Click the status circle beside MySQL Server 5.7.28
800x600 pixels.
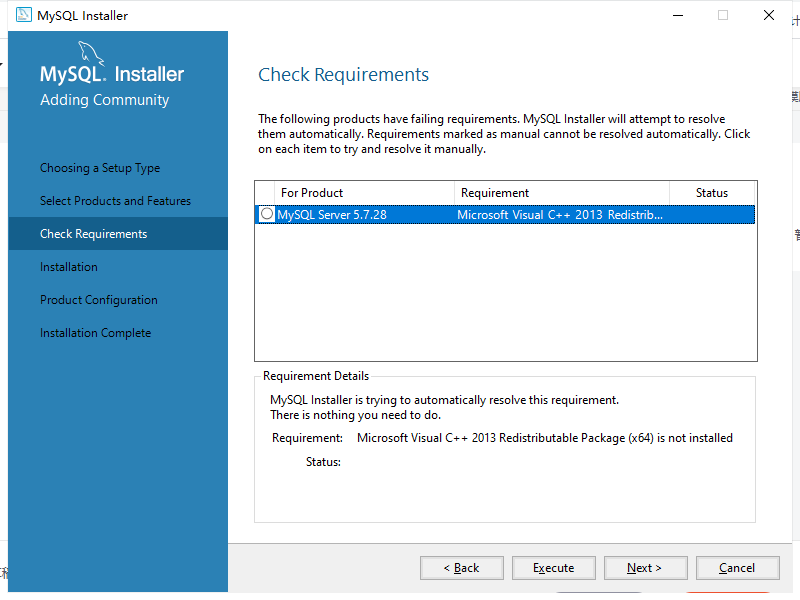(x=266, y=213)
